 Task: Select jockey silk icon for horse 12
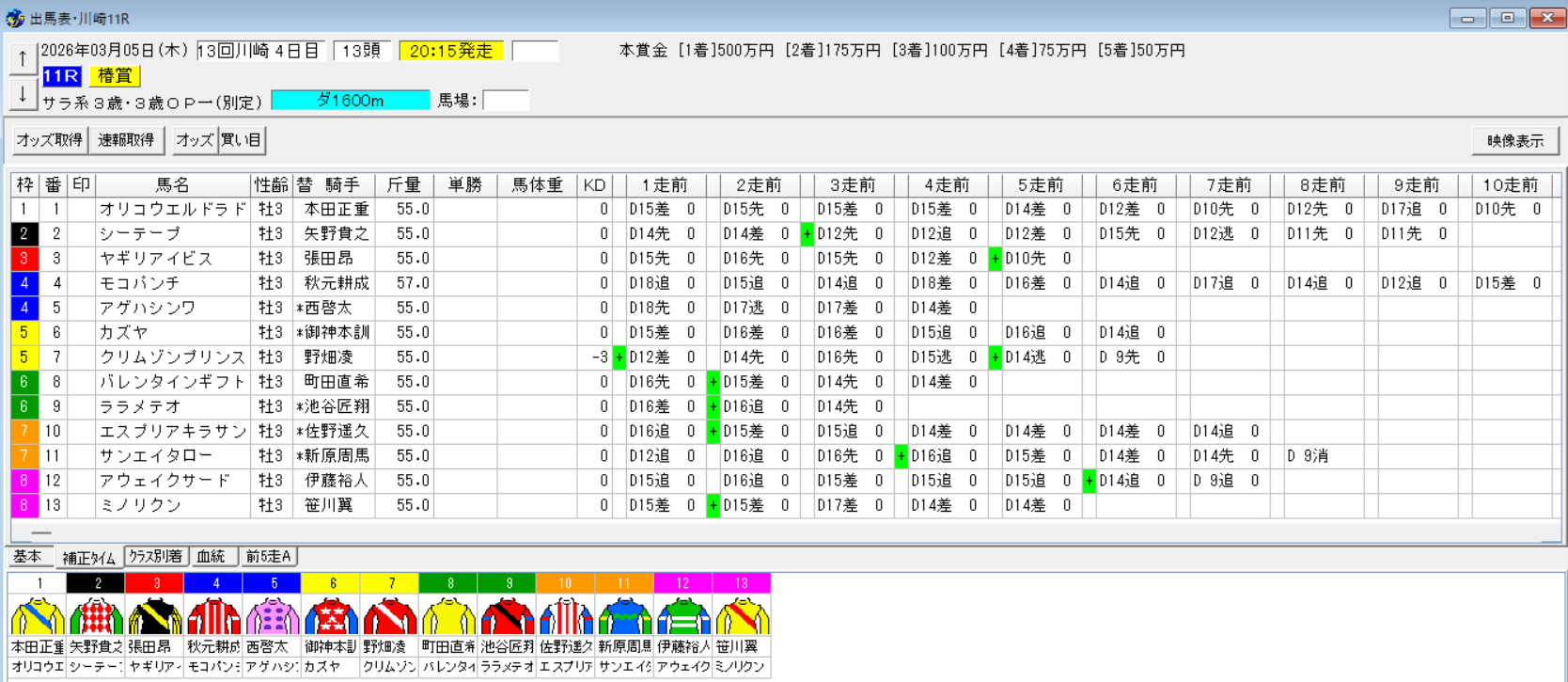[x=683, y=617]
